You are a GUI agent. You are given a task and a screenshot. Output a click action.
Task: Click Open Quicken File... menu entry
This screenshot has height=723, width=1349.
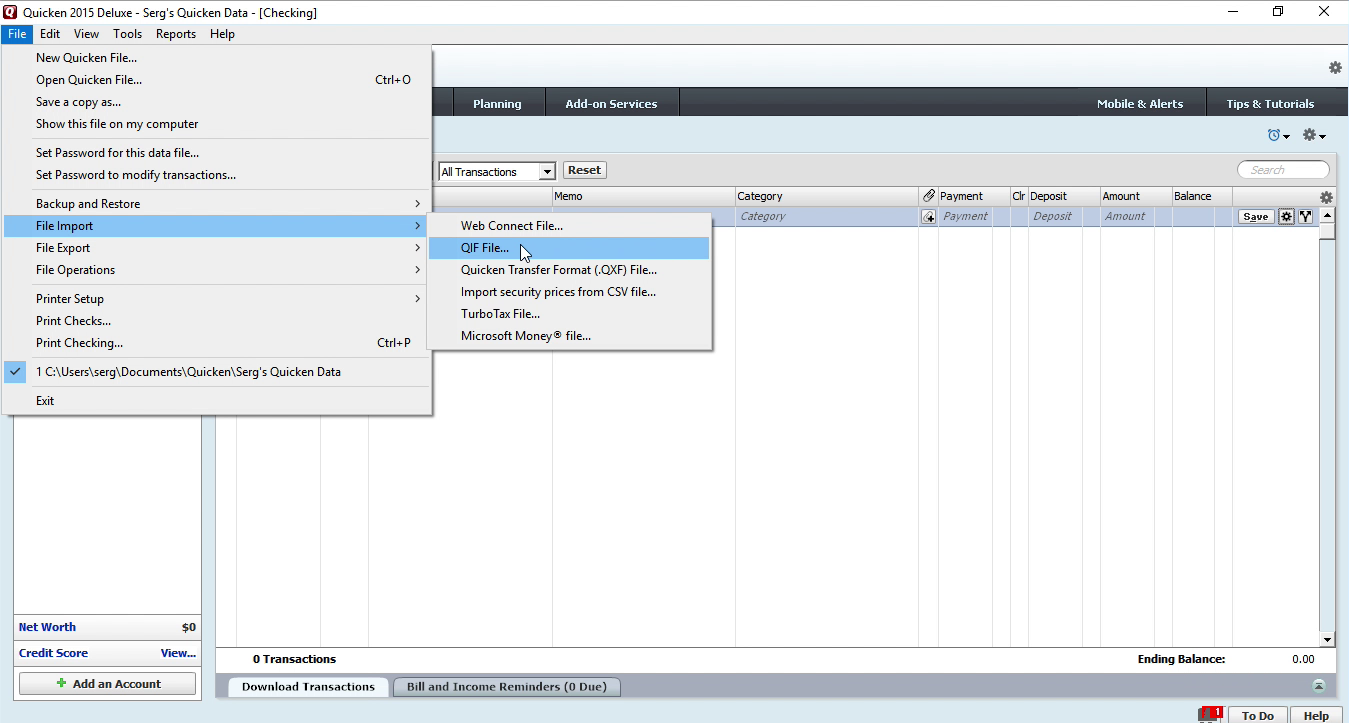[217, 80]
